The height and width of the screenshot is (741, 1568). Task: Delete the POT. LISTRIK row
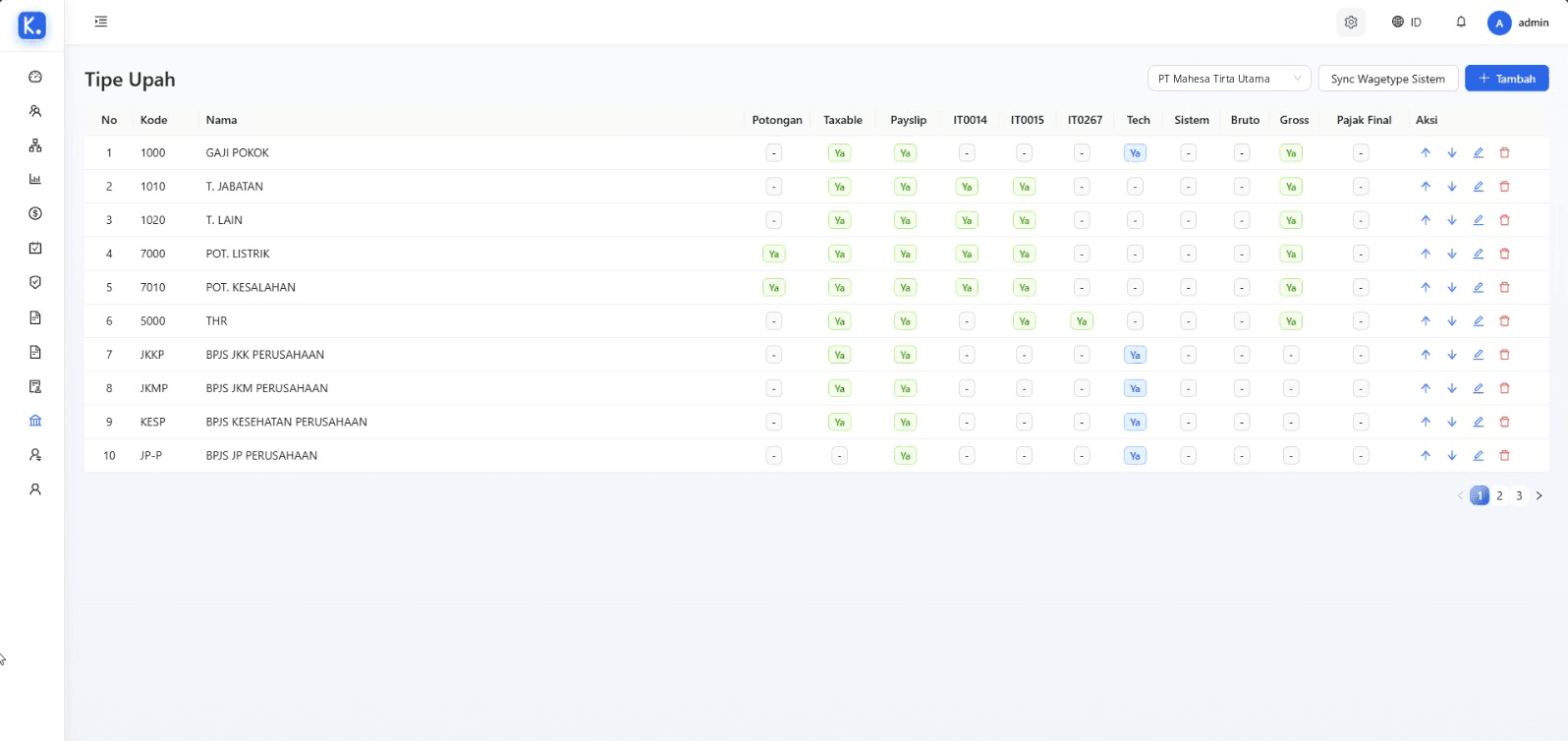[1504, 254]
